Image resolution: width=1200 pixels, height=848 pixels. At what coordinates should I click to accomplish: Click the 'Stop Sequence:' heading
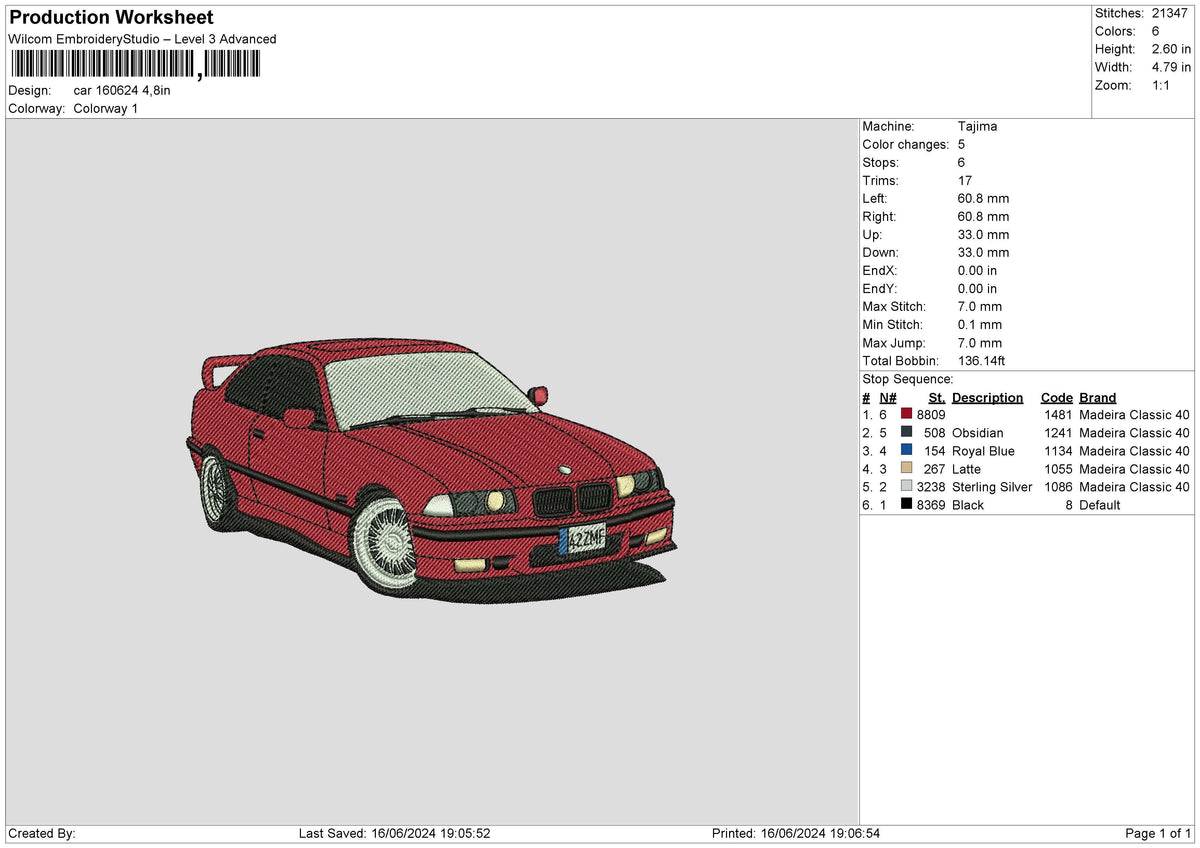pyautogui.click(x=908, y=379)
